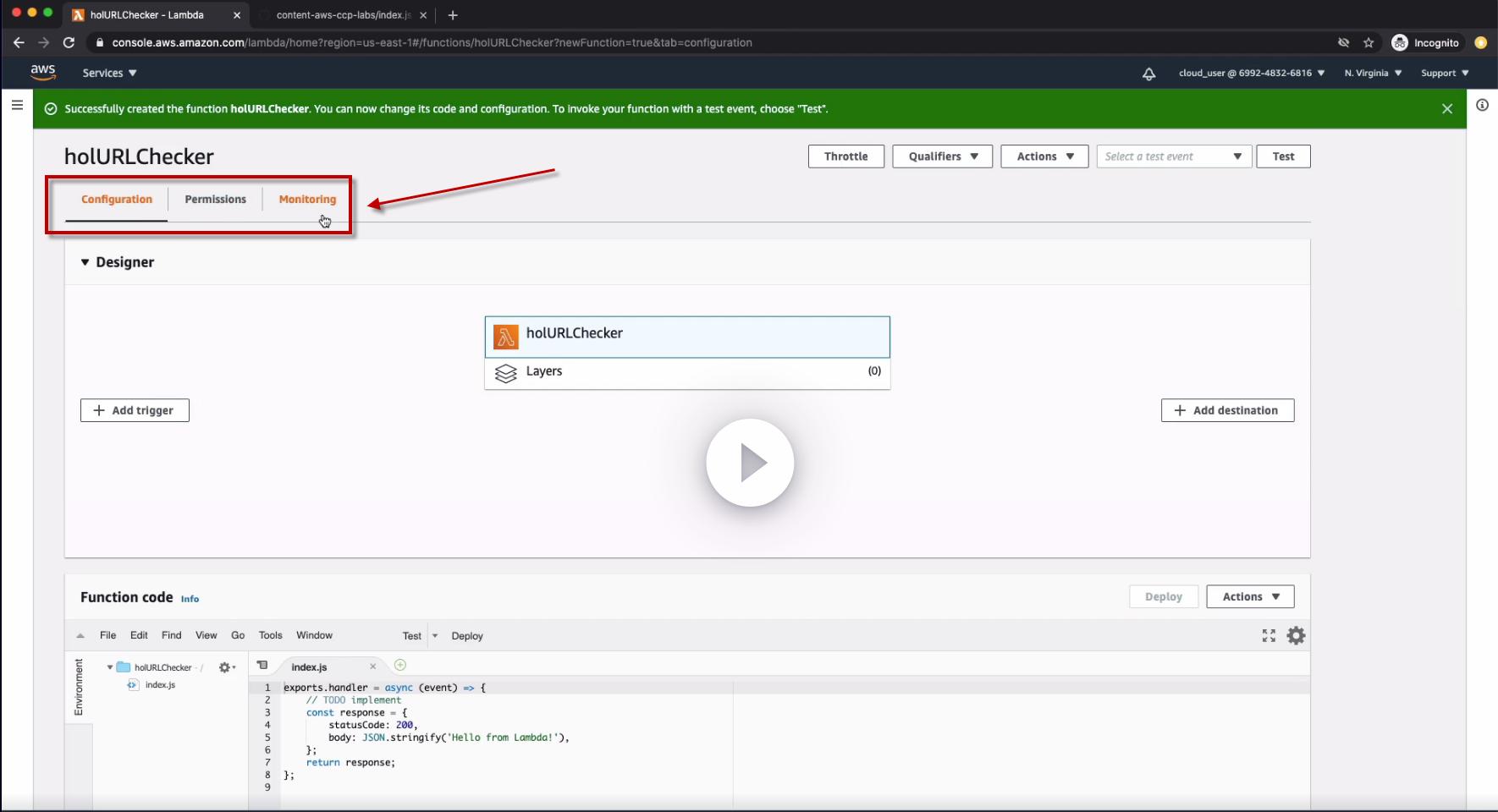Reload the page with the refresh icon
1498x812 pixels.
tap(69, 42)
